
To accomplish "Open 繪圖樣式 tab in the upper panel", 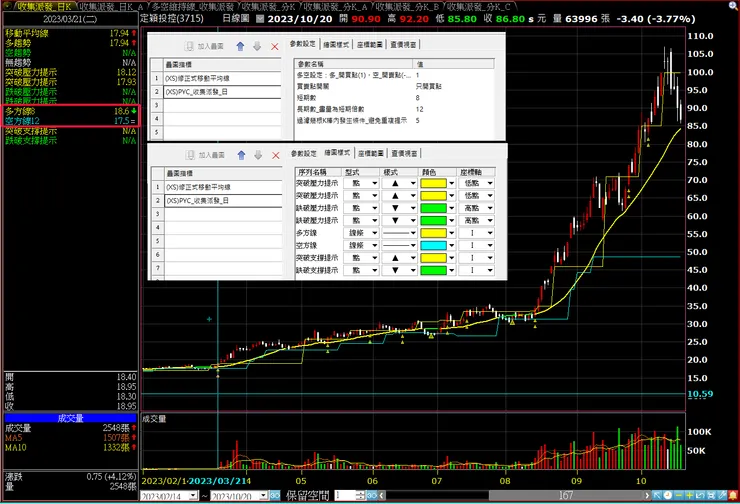I will coord(336,44).
